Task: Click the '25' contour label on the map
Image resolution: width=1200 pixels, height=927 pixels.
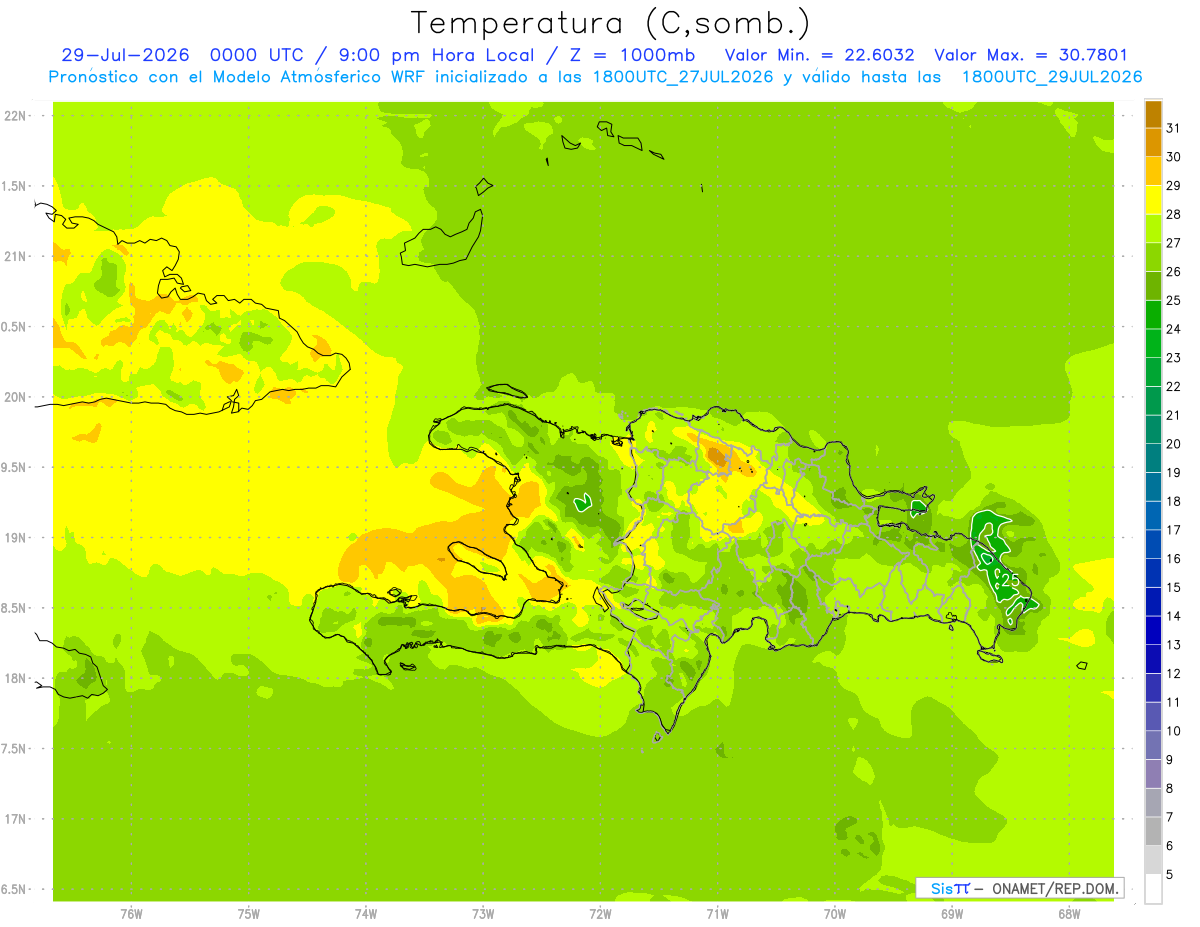Action: point(1010,580)
